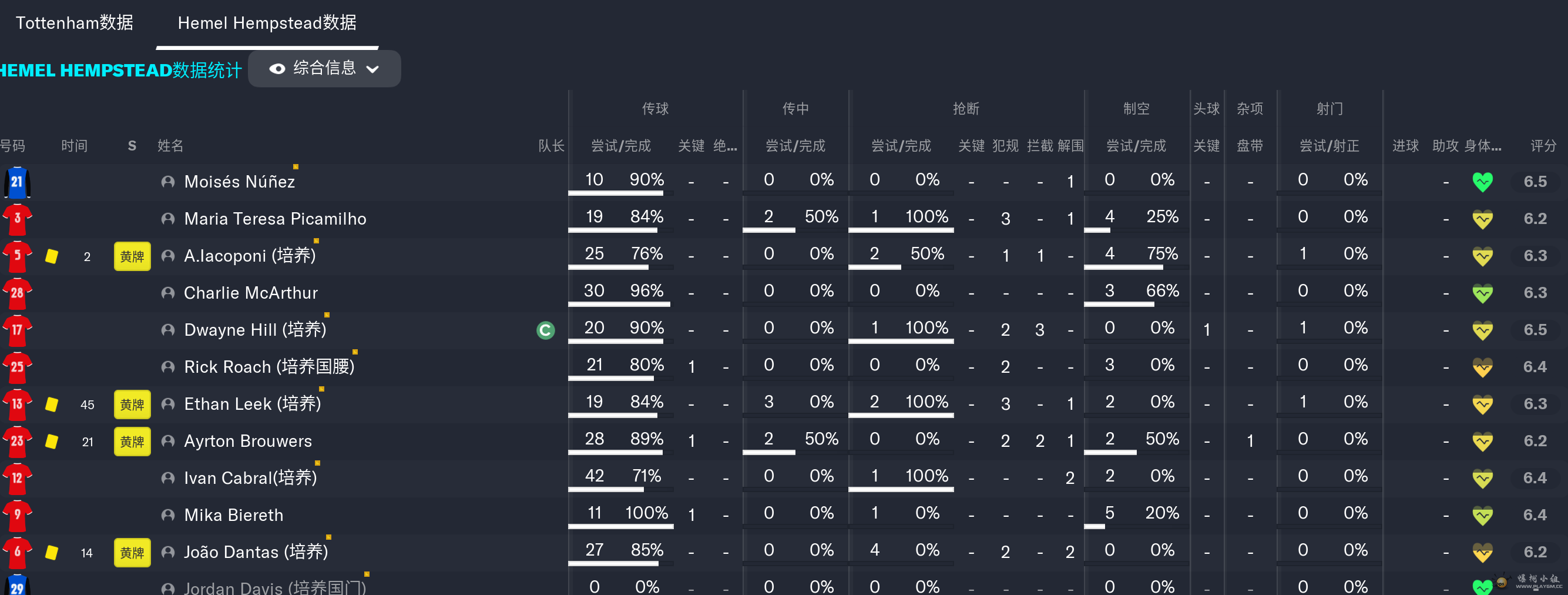Click the 6.5 rating for Dwayne Hill
The height and width of the screenshot is (595, 1568).
(1535, 330)
